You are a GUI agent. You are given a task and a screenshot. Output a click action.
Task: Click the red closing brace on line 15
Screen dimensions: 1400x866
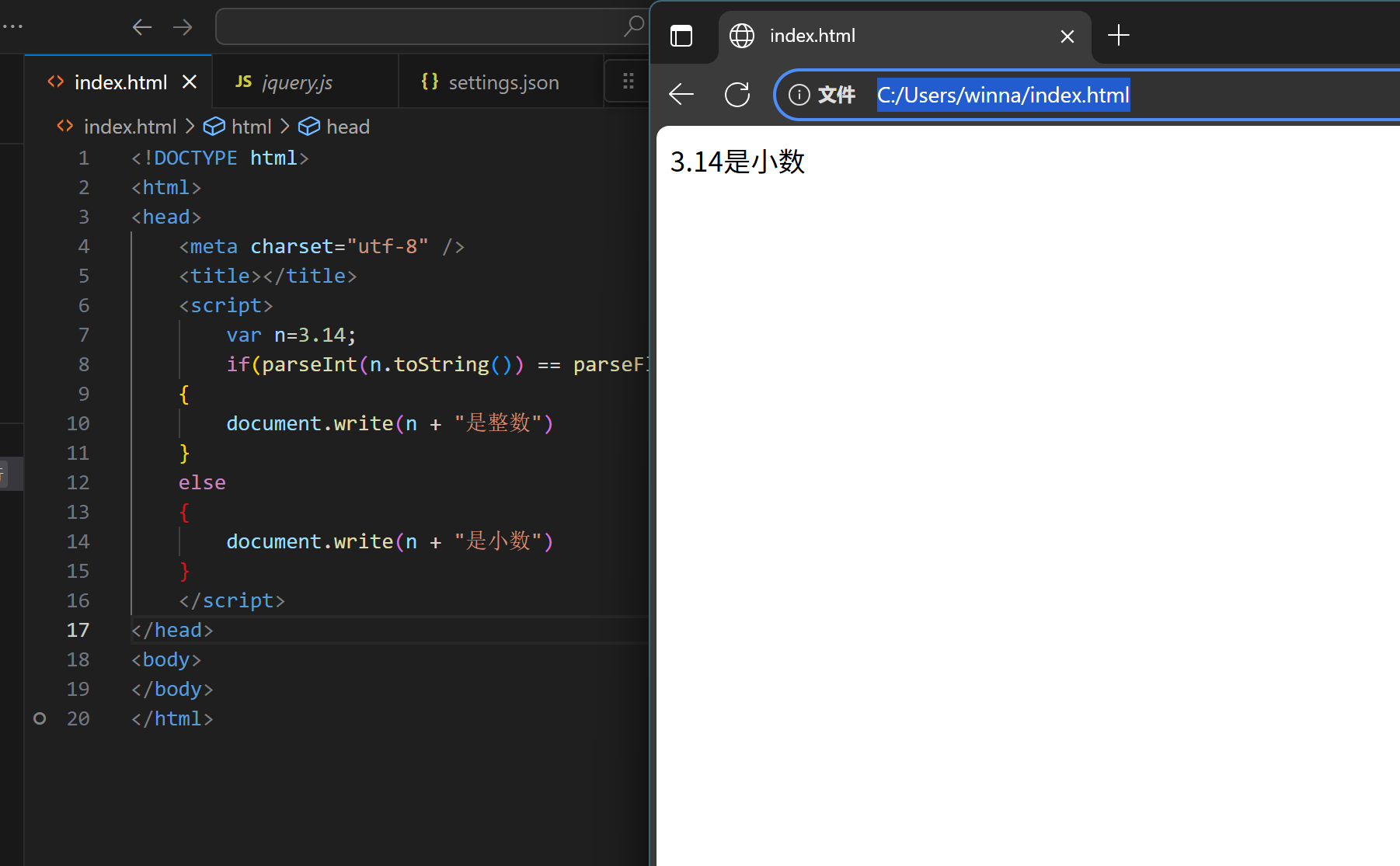click(184, 571)
